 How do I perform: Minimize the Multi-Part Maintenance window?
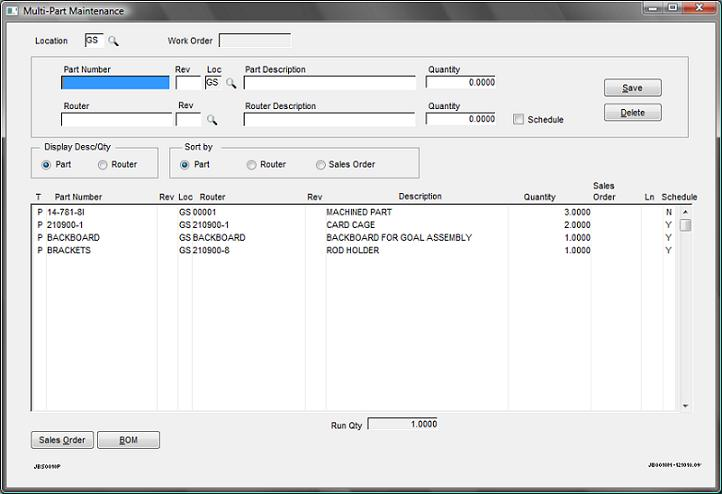tap(652, 8)
